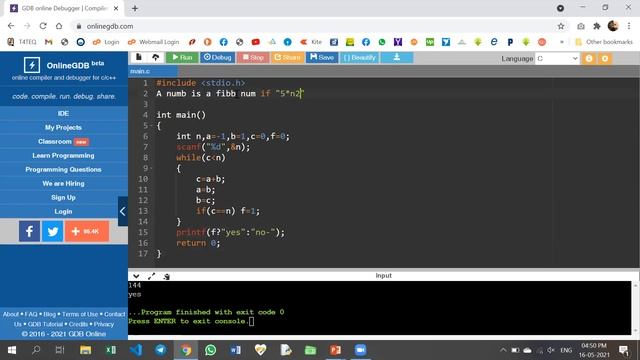Screen dimensions: 640x360
Task: Click Login in the sidebar
Action: pyautogui.click(x=63, y=211)
